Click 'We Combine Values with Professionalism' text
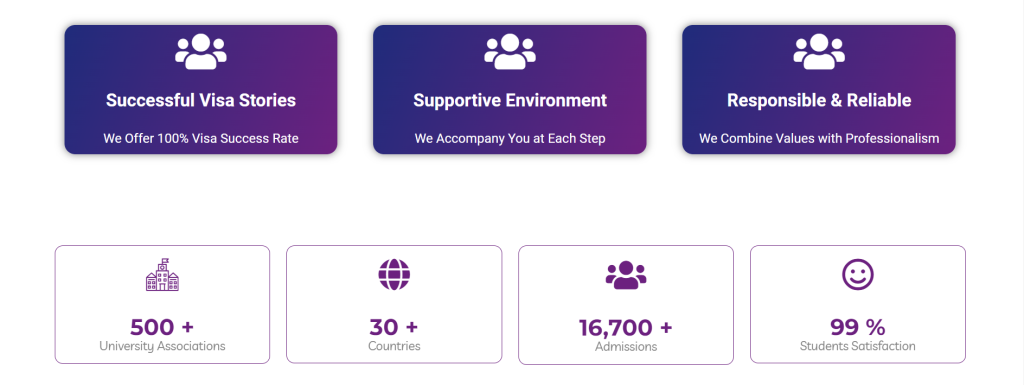The width and height of the screenshot is (1024, 385). click(x=819, y=139)
